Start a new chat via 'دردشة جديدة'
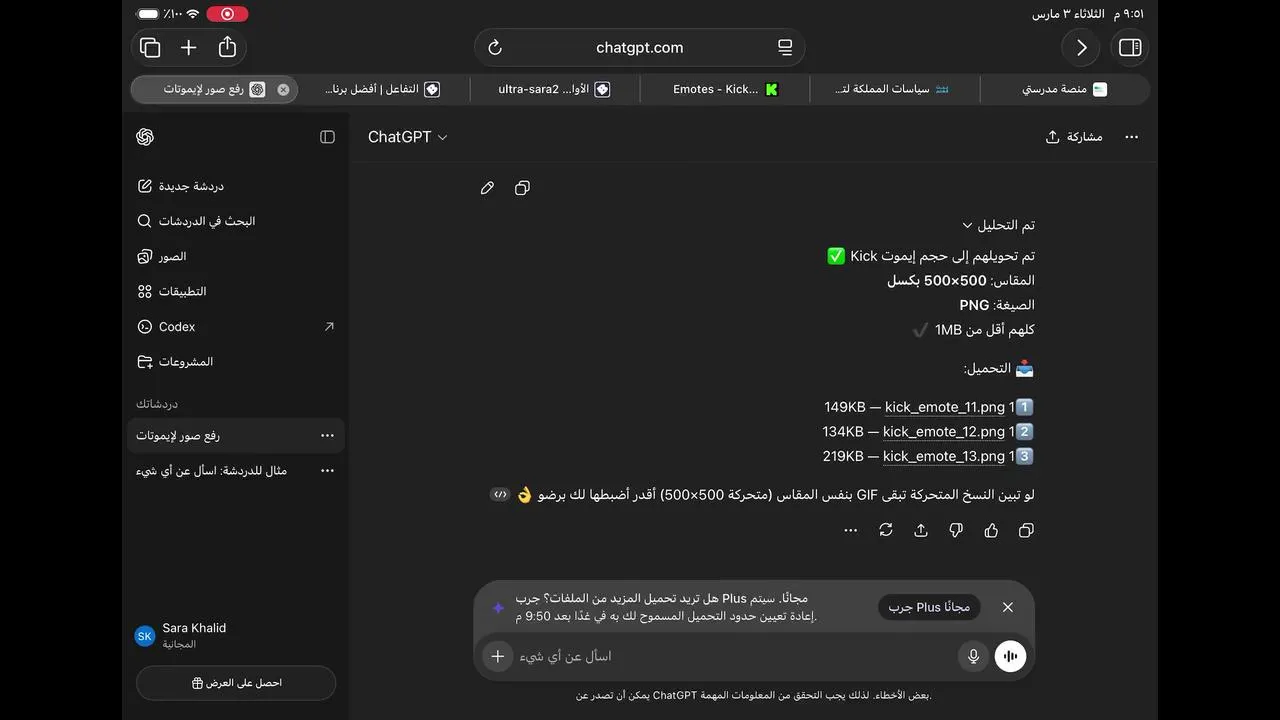The width and height of the screenshot is (1280, 720). [236, 186]
